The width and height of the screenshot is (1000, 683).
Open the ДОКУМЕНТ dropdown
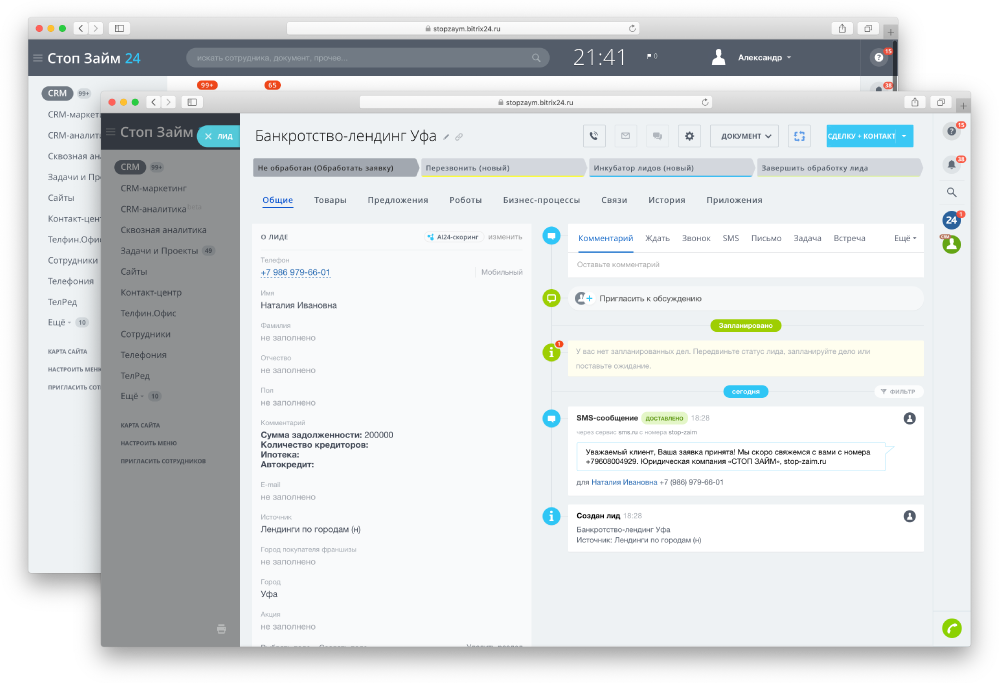coord(746,136)
